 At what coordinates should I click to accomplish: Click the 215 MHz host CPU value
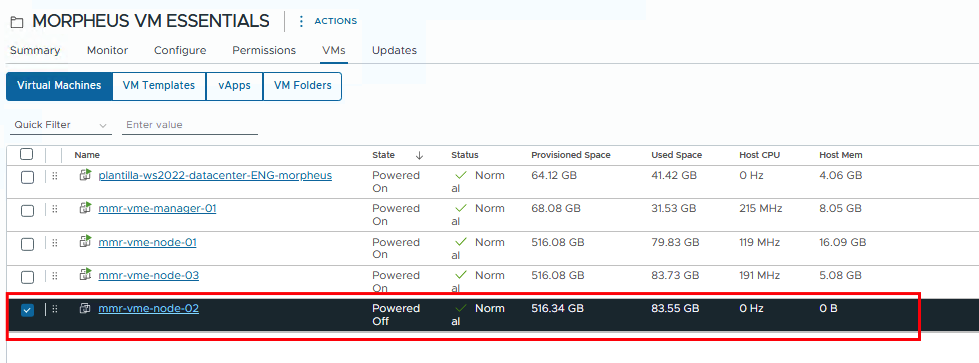[760, 208]
